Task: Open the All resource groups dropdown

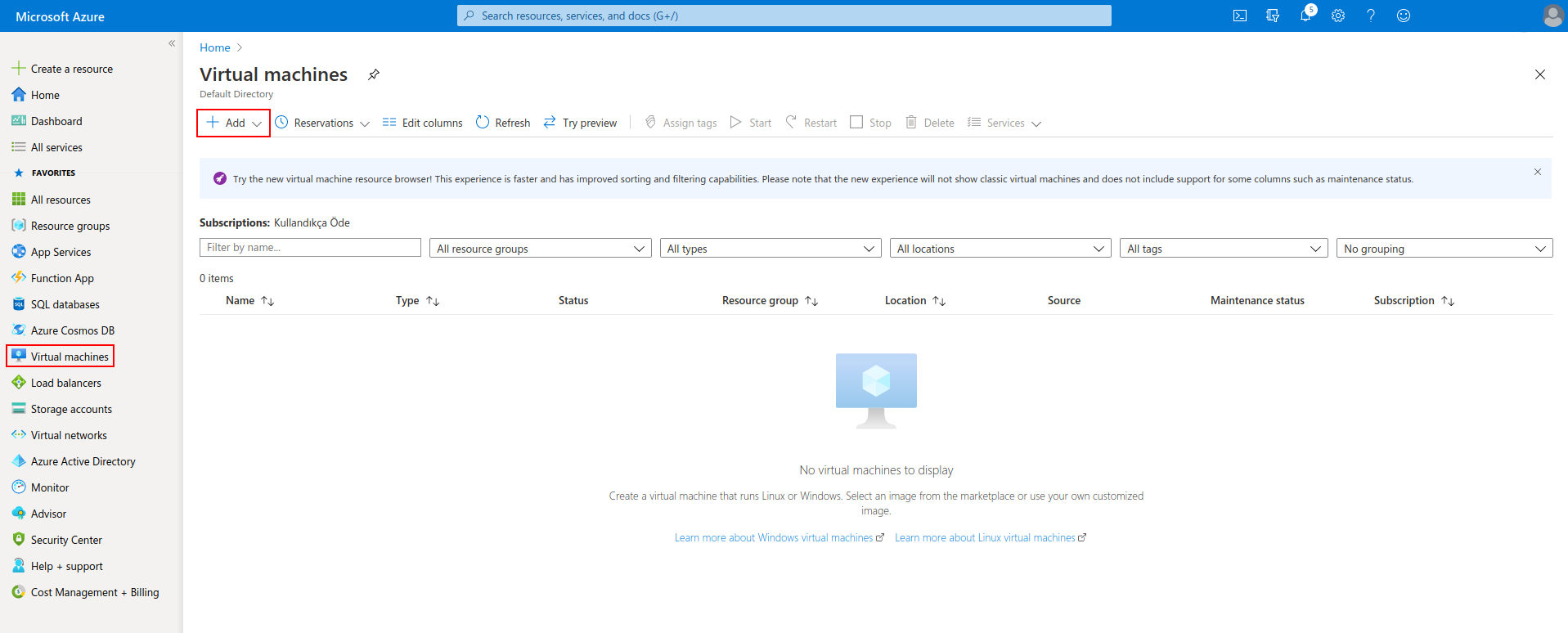Action: (x=540, y=248)
